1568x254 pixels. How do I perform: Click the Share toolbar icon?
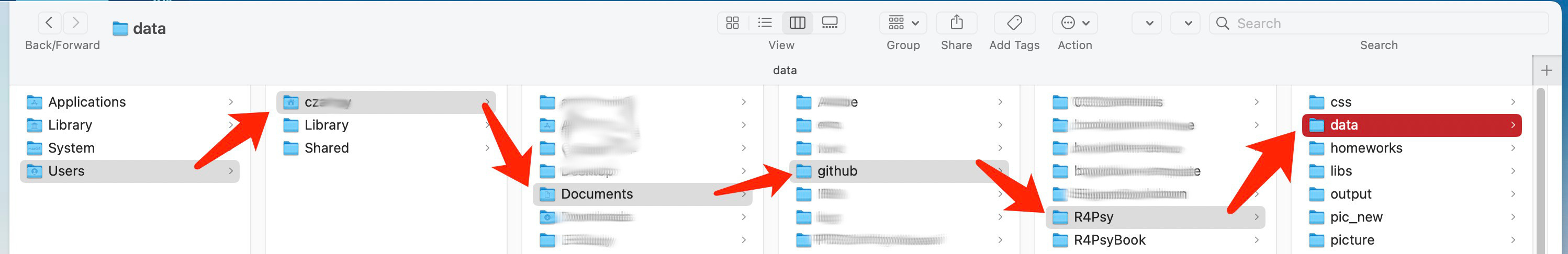pyautogui.click(x=956, y=23)
